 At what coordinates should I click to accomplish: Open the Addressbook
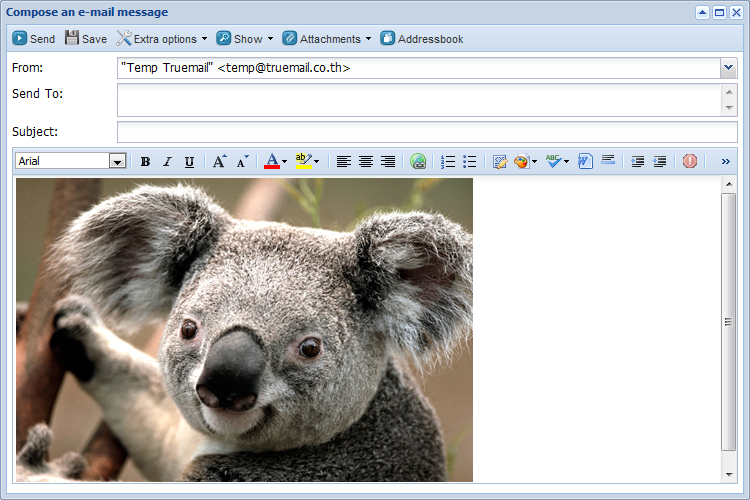click(x=422, y=39)
